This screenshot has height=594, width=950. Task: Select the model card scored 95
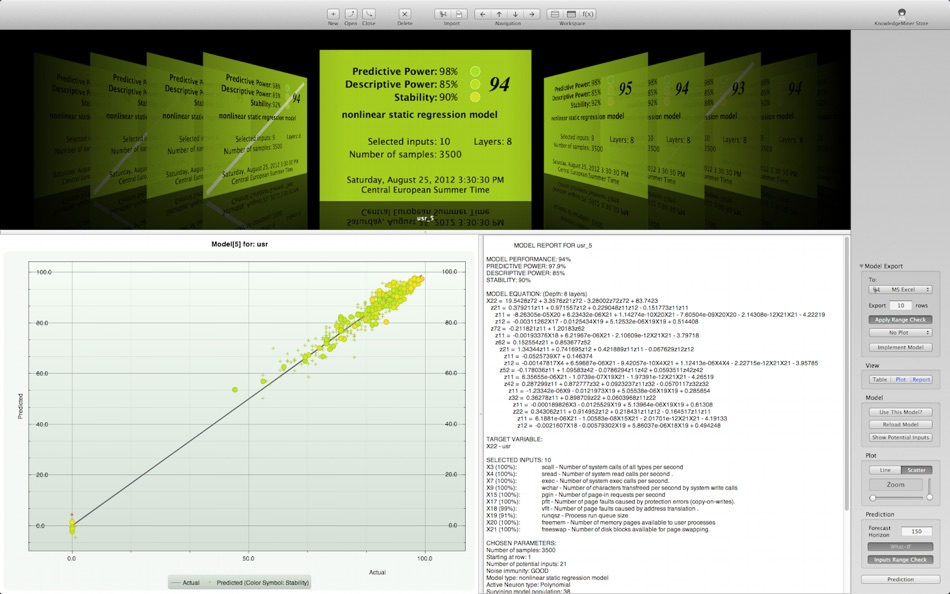click(595, 127)
